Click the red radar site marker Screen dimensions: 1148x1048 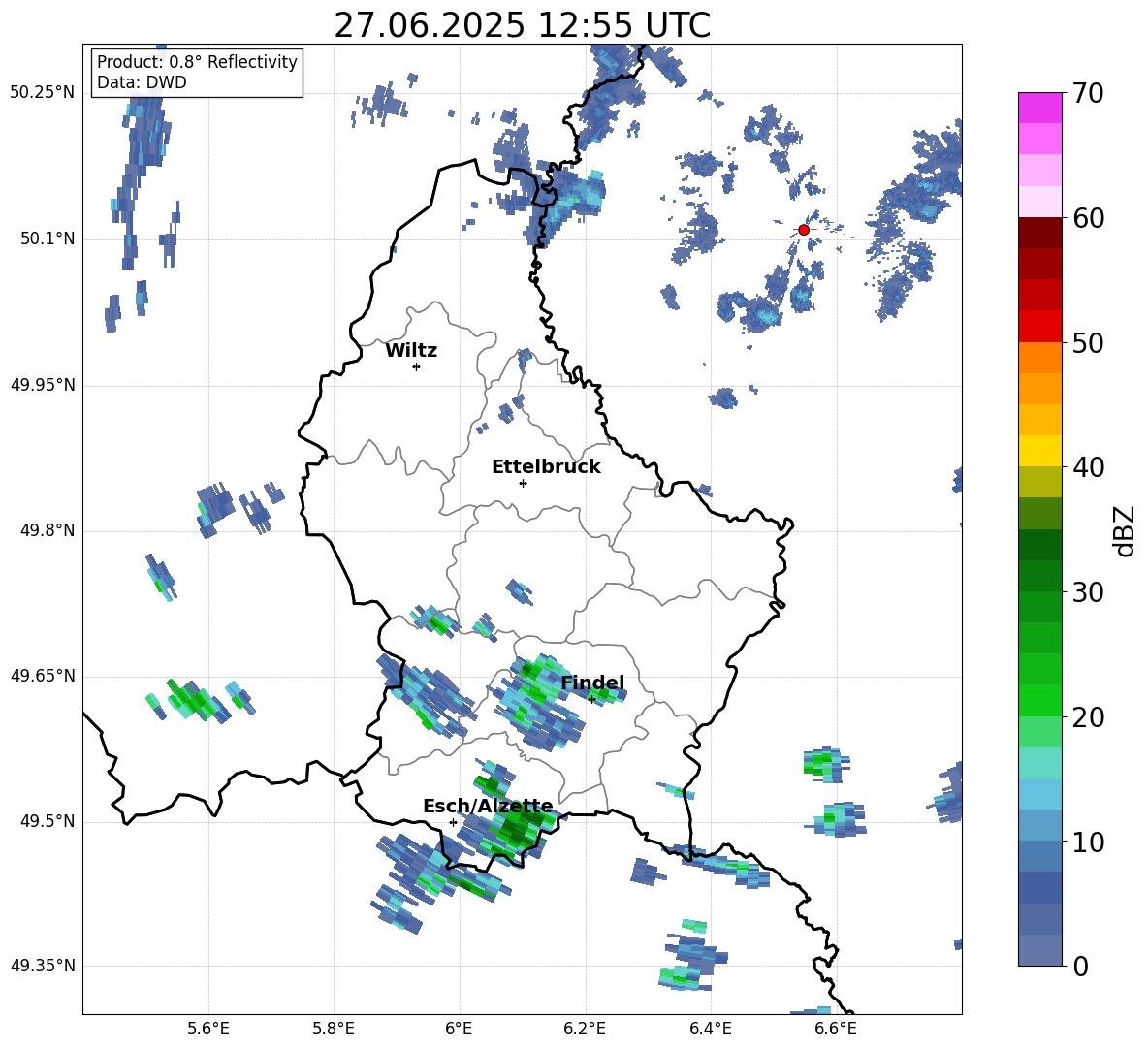click(x=803, y=230)
